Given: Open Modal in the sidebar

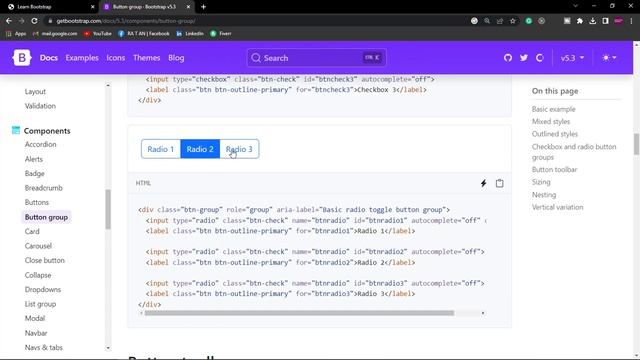Looking at the screenshot, I should (35, 318).
